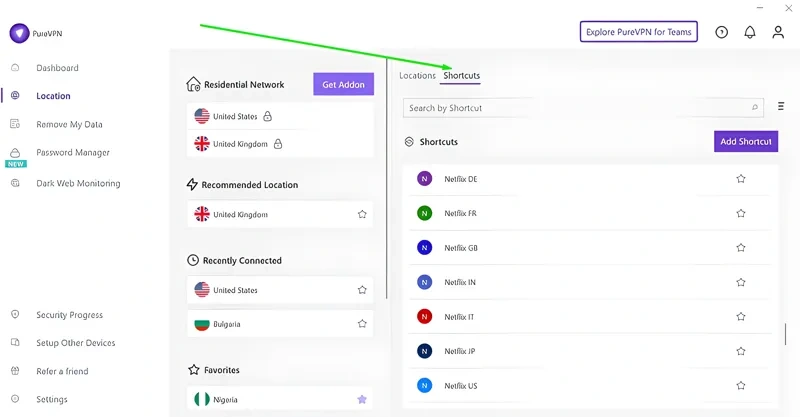800x417 pixels.
Task: Open Password Manager in sidebar
Action: [x=72, y=153]
